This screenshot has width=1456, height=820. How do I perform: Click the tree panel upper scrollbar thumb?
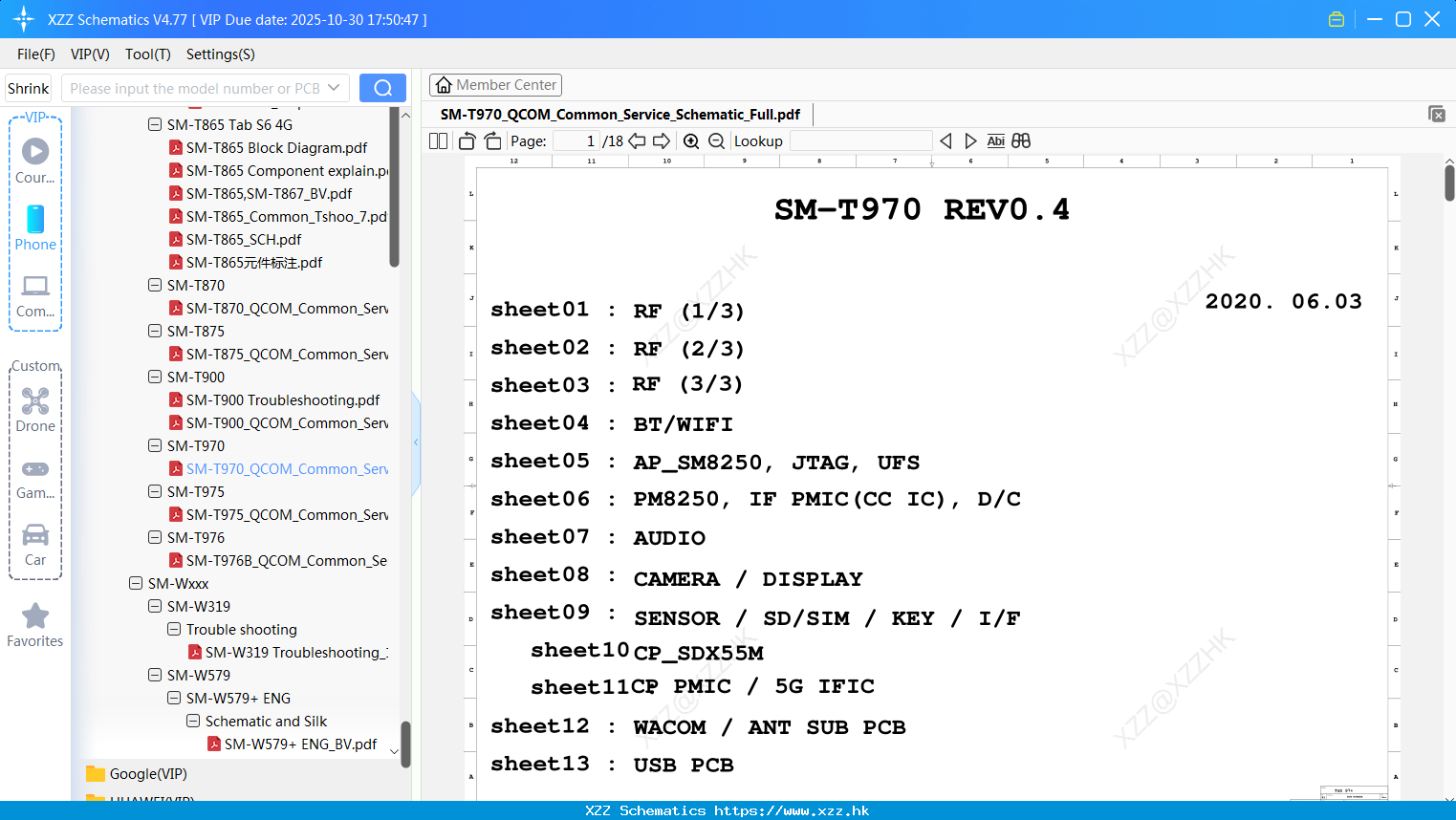[x=394, y=186]
